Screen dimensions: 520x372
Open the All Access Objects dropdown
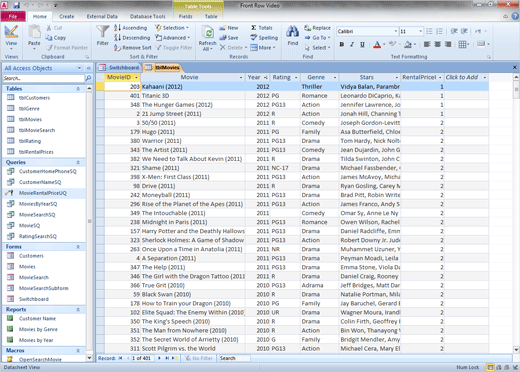coord(79,68)
